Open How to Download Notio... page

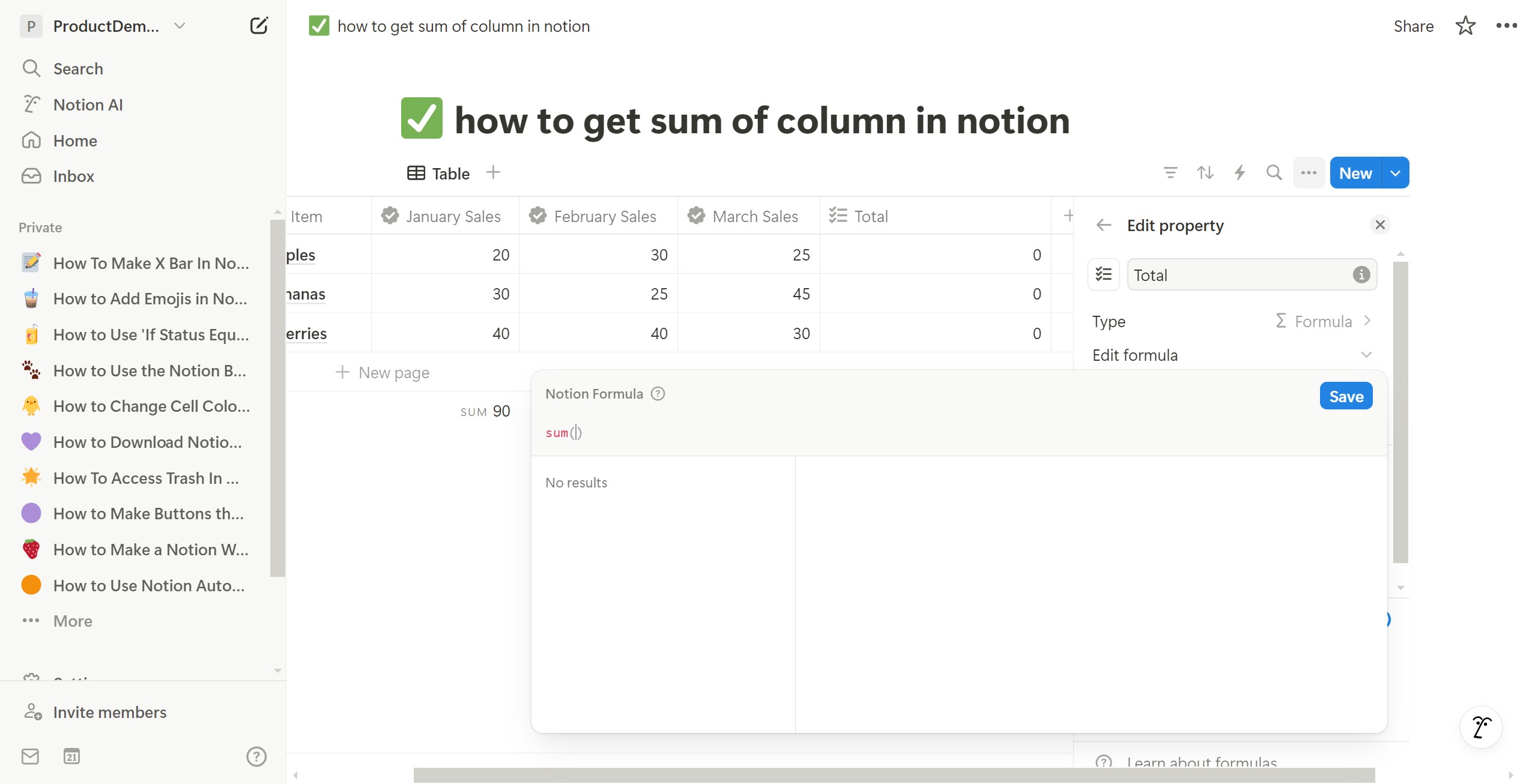[147, 442]
